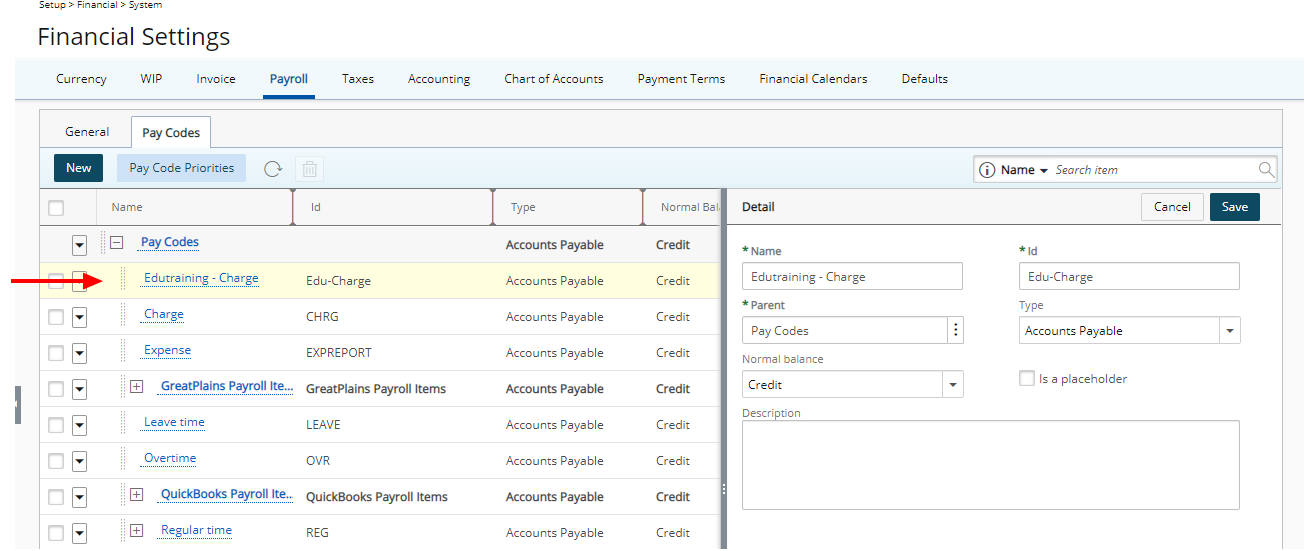Collapse the Pay Codes tree root
This screenshot has height=551, width=1305.
point(117,242)
